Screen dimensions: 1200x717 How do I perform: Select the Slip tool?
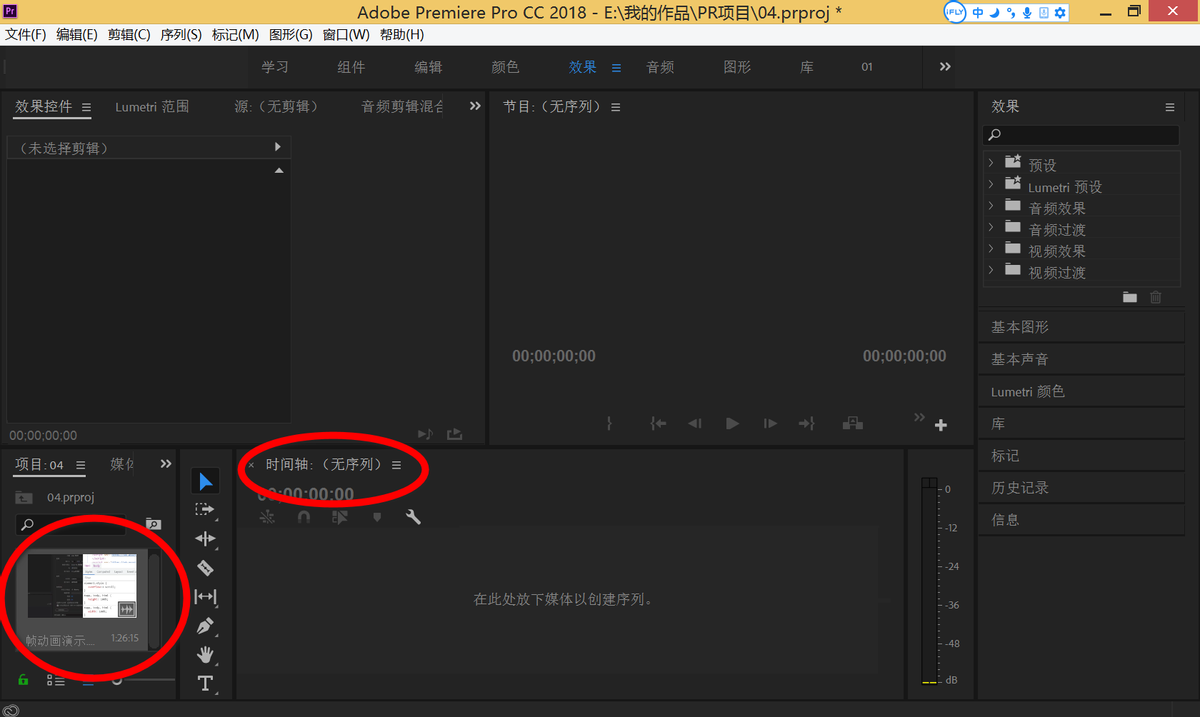(x=205, y=597)
